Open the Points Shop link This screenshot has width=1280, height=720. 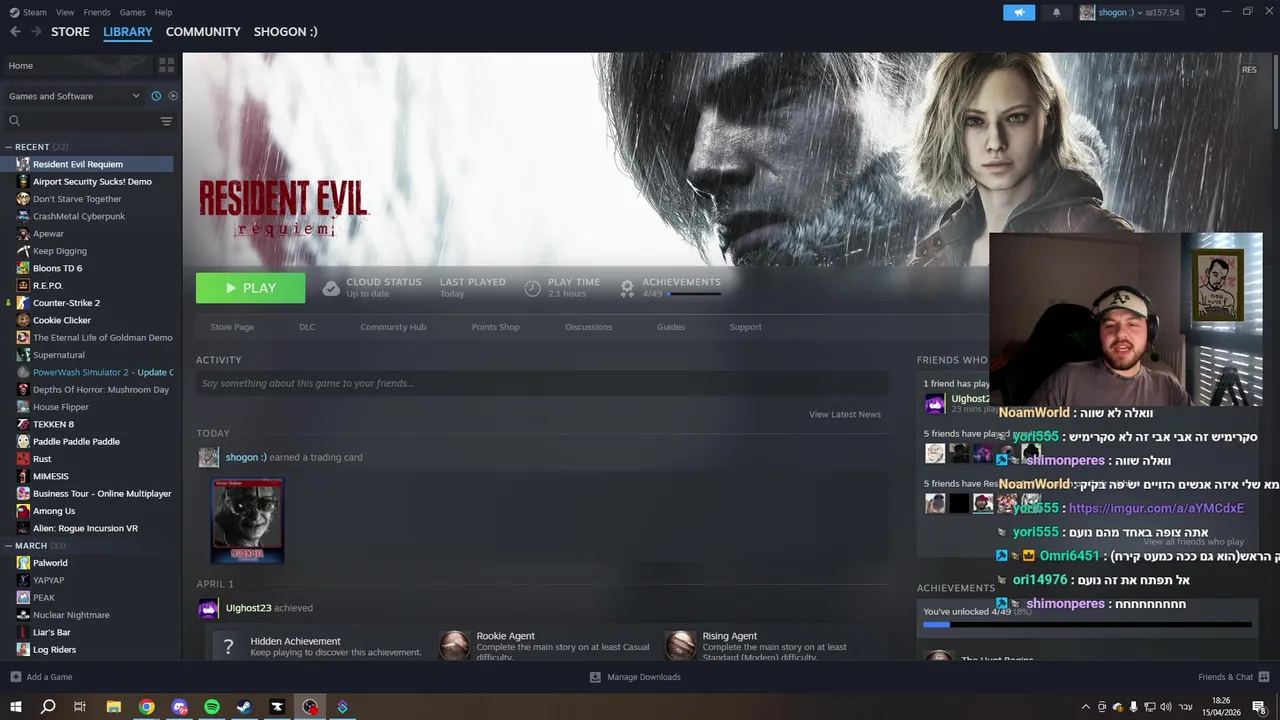tap(495, 327)
